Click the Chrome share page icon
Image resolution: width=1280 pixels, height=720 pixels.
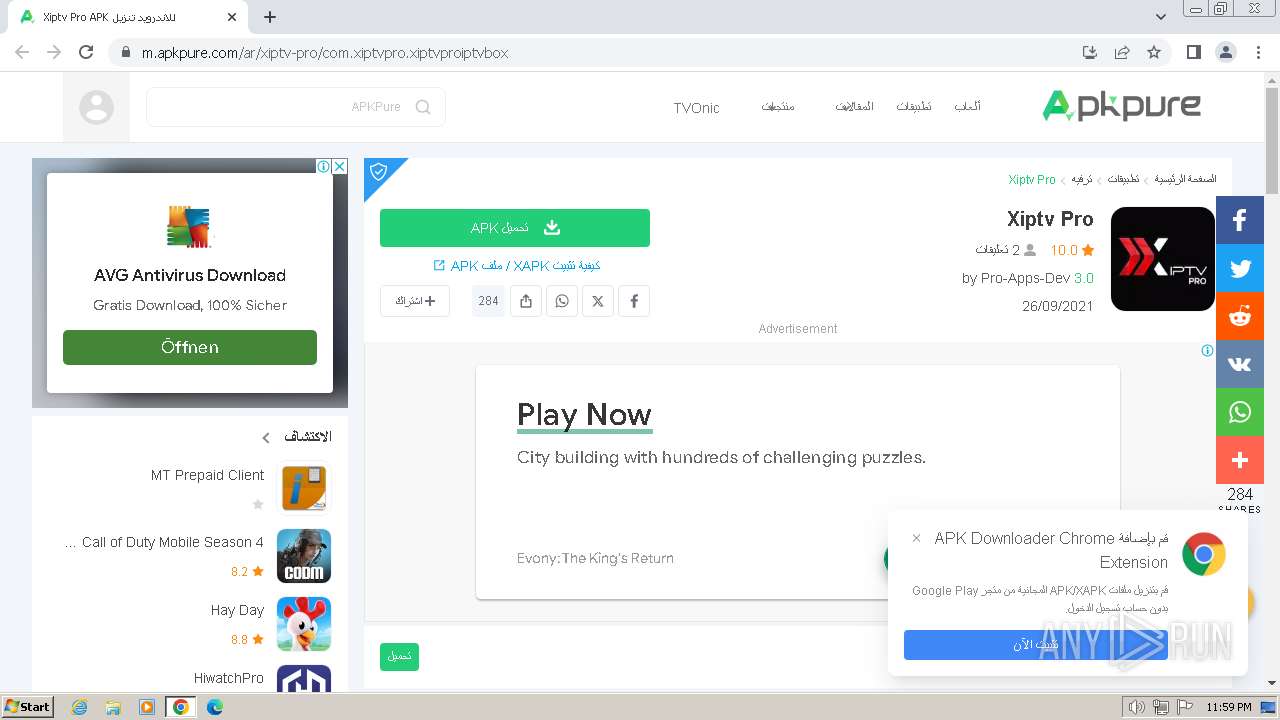[x=1122, y=52]
